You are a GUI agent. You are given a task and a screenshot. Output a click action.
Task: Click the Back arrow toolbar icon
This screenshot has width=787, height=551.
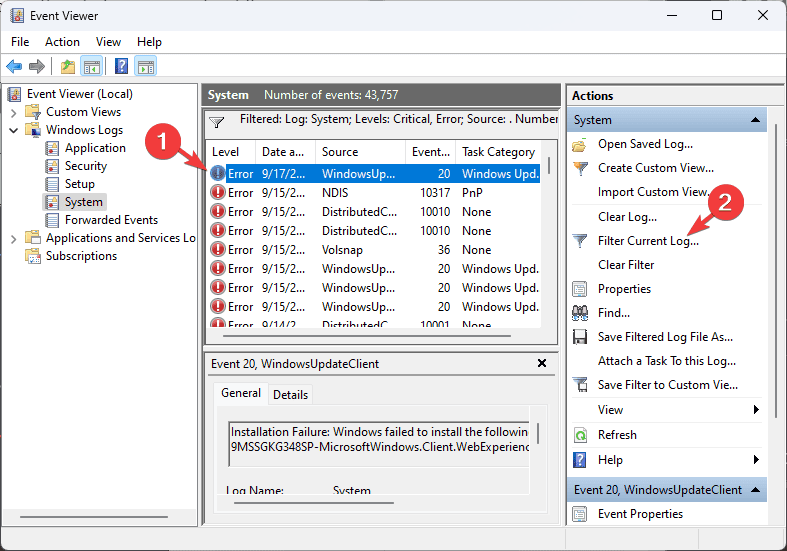coord(14,66)
